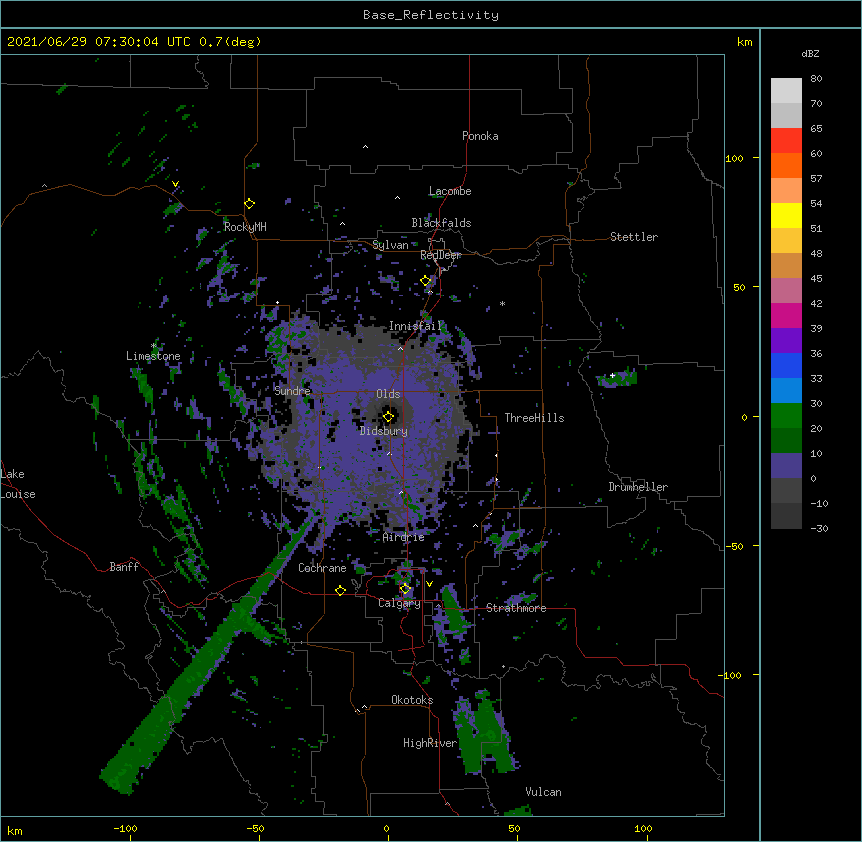Viewport: 862px width, 842px height.
Task: Click the dBZ legend heading
Action: click(810, 54)
